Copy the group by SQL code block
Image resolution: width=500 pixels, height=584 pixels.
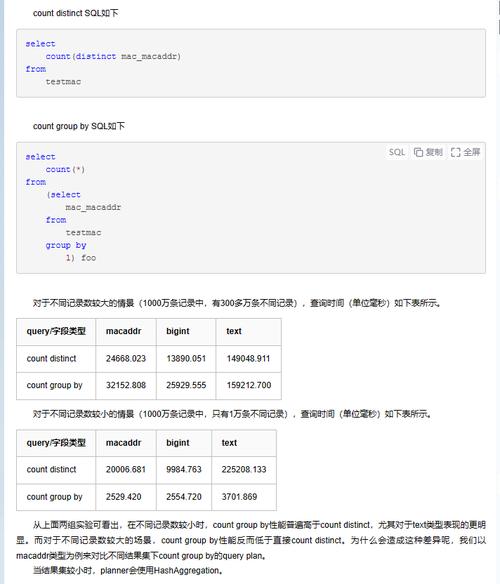428,152
